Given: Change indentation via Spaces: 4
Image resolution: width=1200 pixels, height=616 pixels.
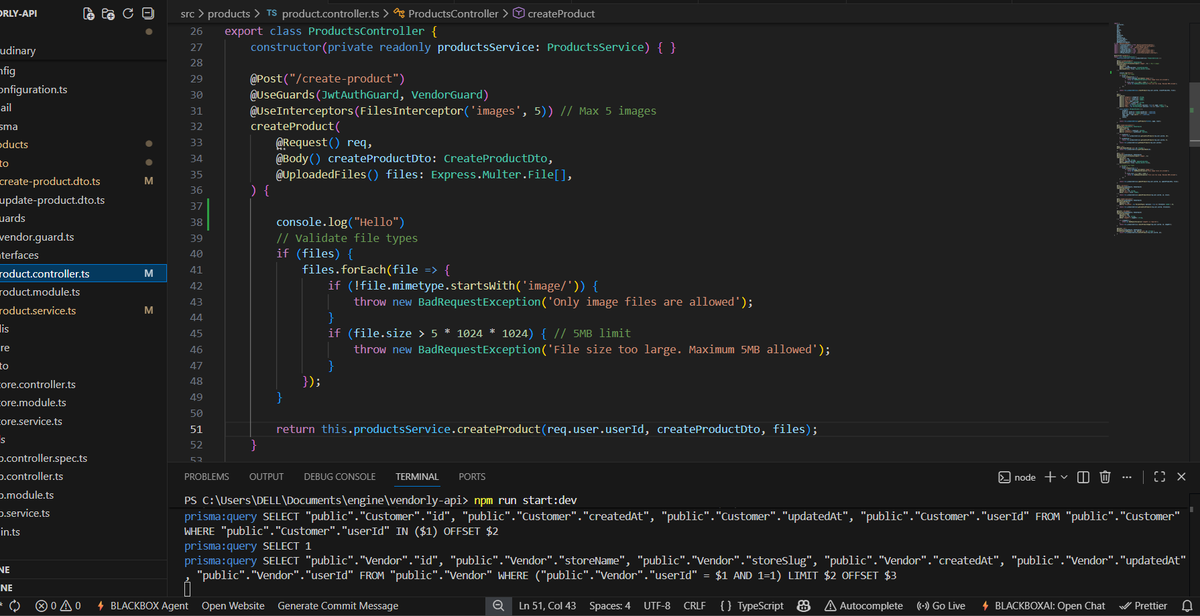Looking at the screenshot, I should point(610,606).
